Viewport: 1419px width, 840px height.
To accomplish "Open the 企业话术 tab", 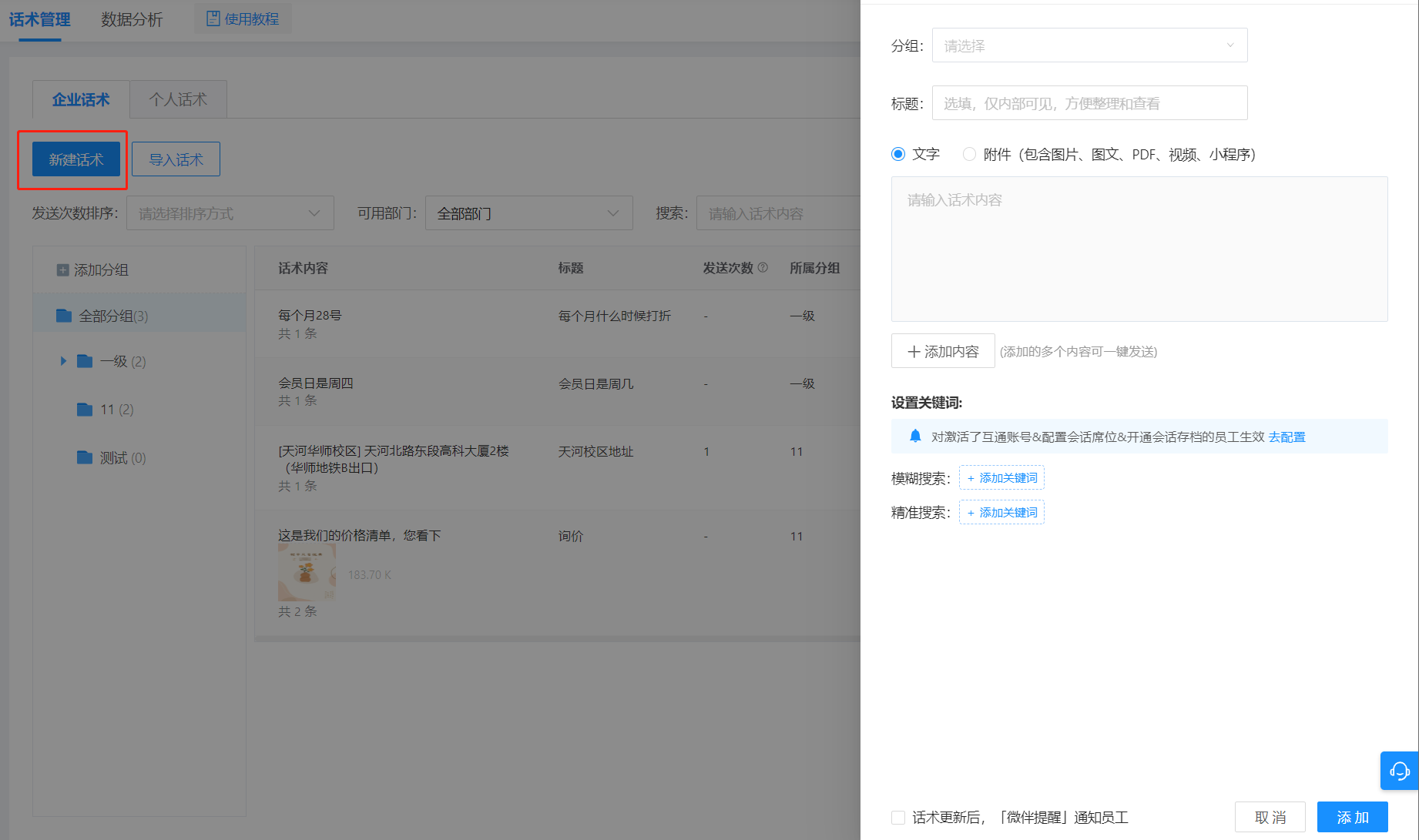I will [x=81, y=99].
